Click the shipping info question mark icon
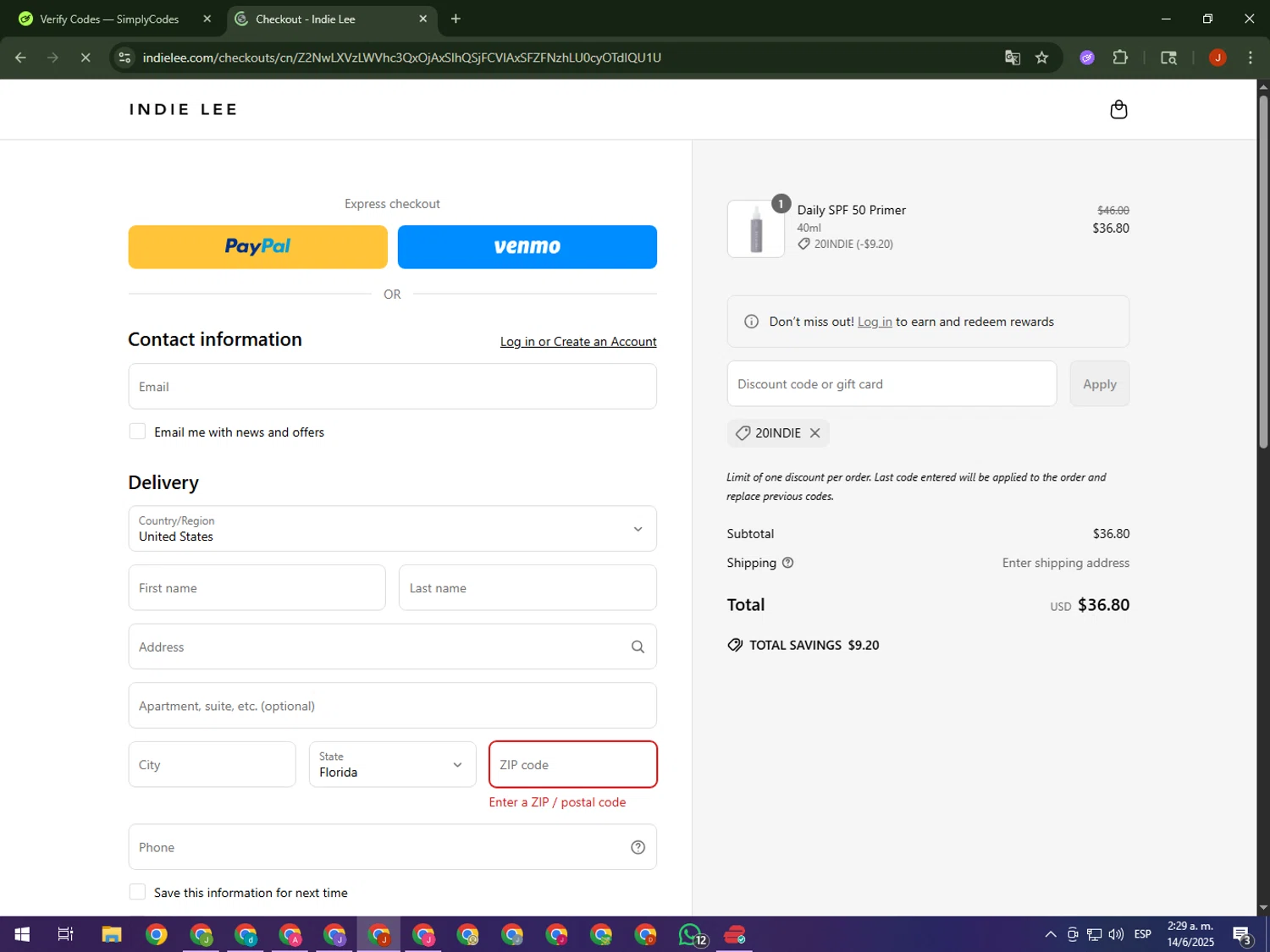 point(787,563)
